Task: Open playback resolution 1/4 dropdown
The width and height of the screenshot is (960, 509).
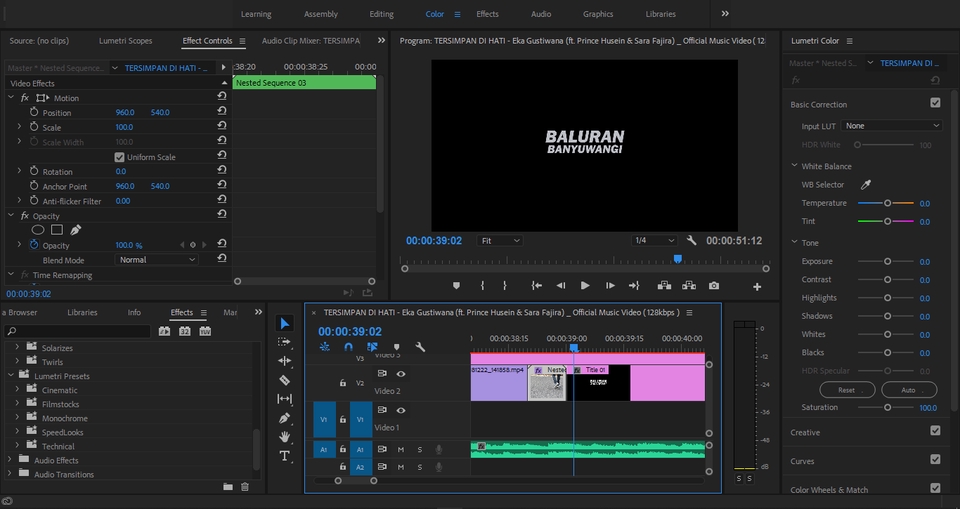Action: pyautogui.click(x=654, y=241)
